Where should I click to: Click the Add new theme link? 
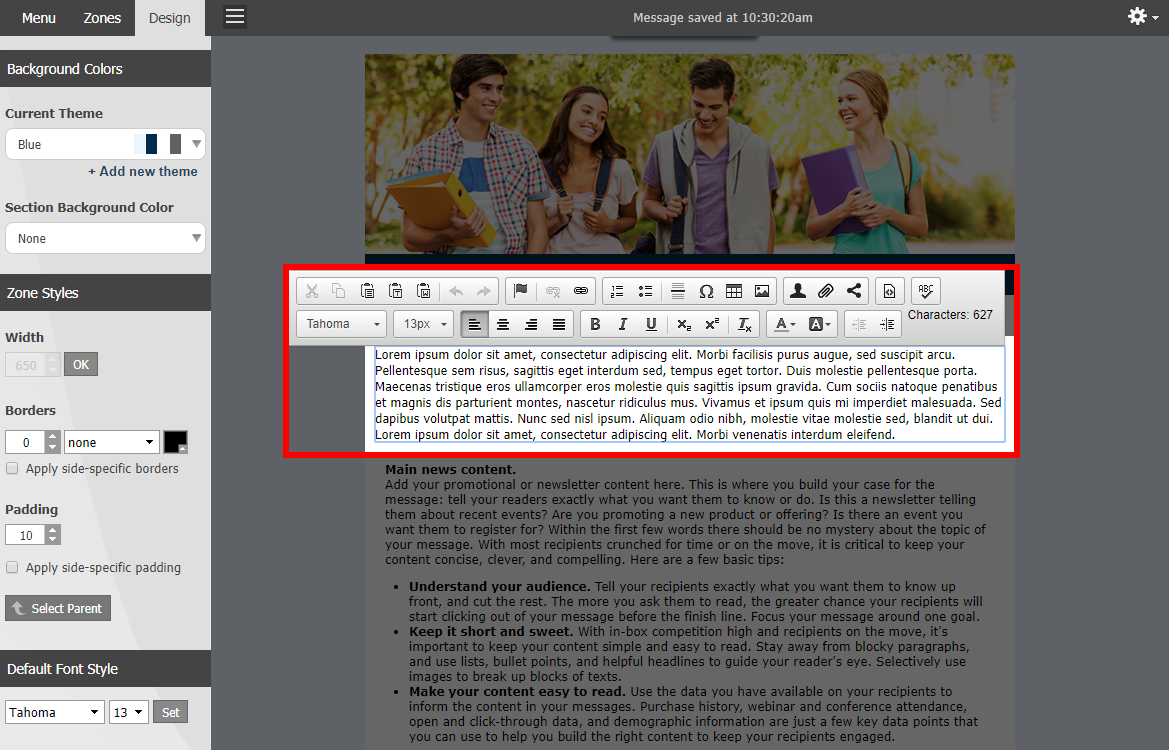click(x=143, y=171)
